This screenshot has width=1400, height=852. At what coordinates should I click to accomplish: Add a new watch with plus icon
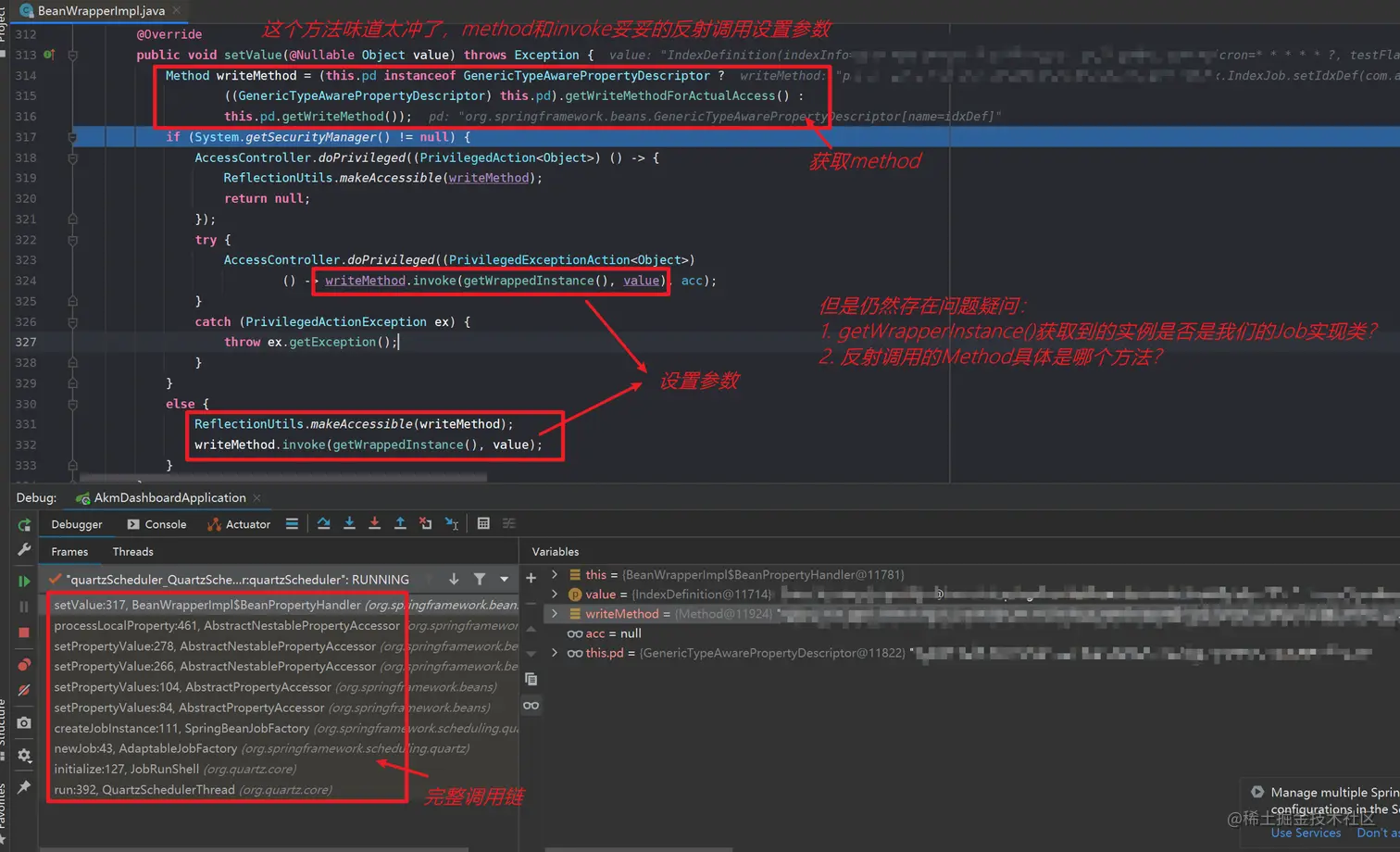coord(531,579)
